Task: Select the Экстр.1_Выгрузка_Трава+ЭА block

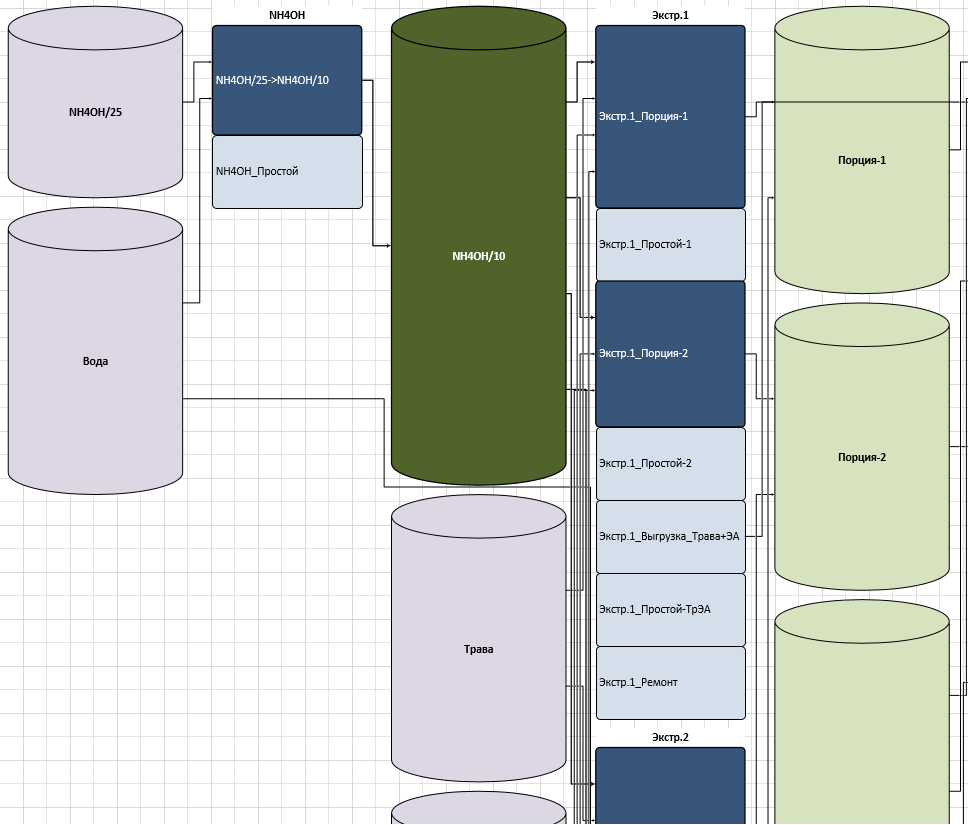Action: pyautogui.click(x=670, y=536)
